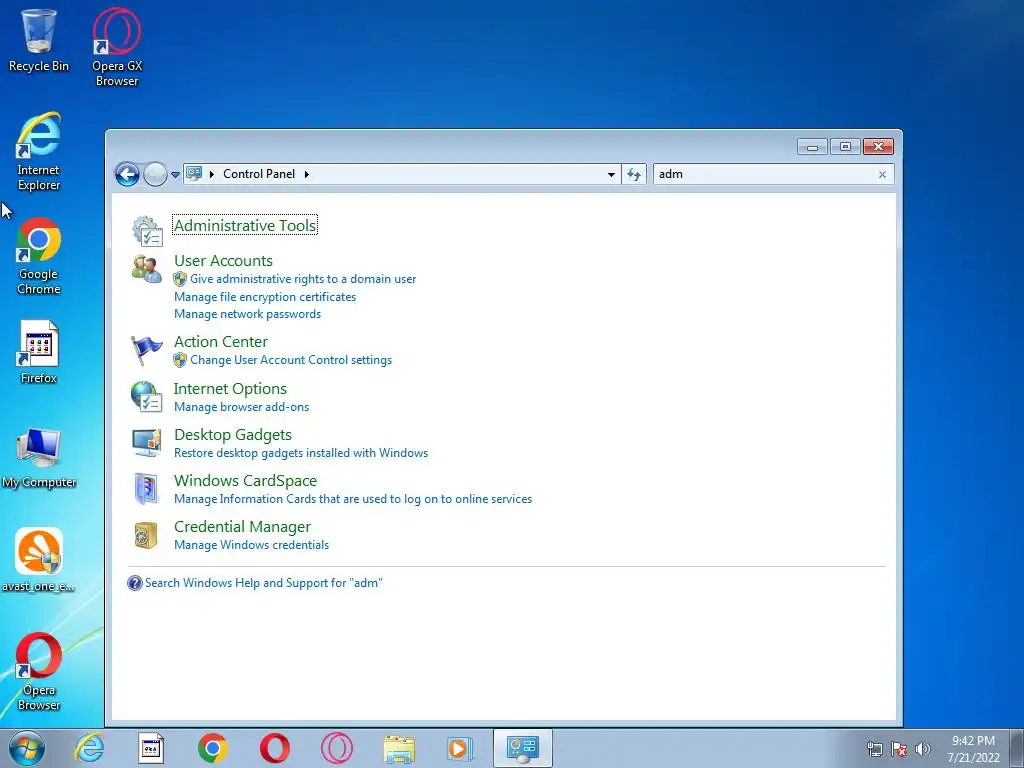The height and width of the screenshot is (768, 1024).
Task: Click the volume speaker tray icon
Action: [923, 749]
